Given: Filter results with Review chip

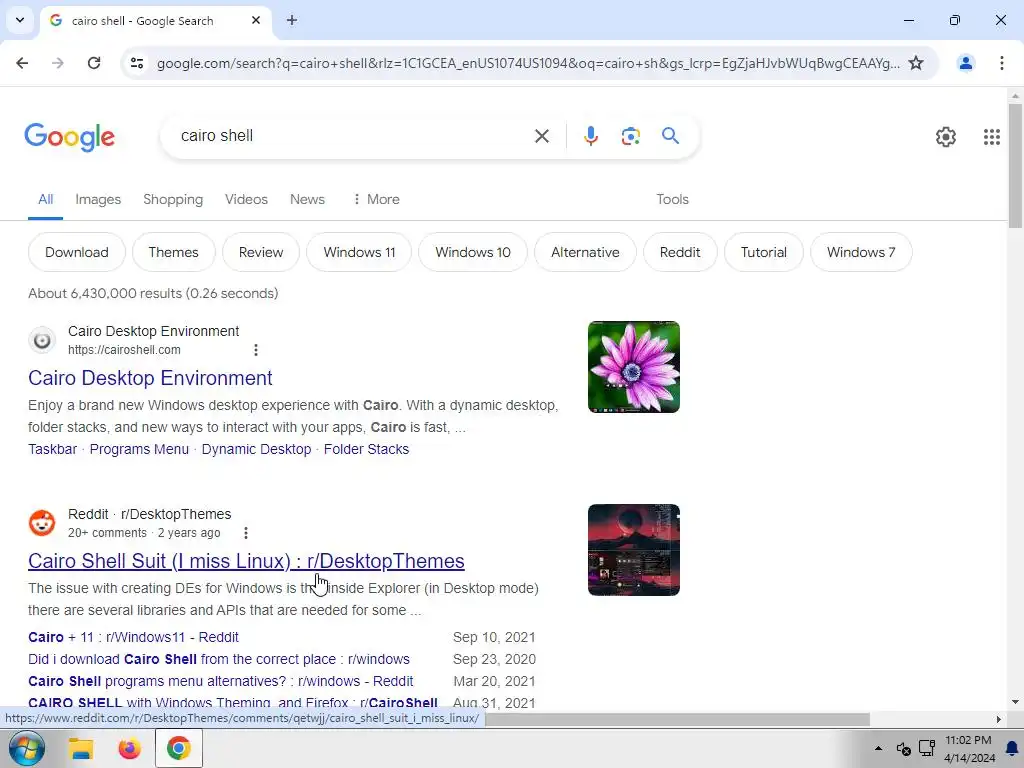Looking at the screenshot, I should click(x=261, y=252).
